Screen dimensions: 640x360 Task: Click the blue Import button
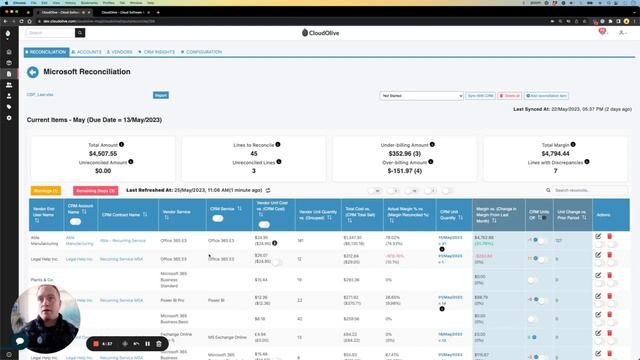pyautogui.click(x=161, y=95)
